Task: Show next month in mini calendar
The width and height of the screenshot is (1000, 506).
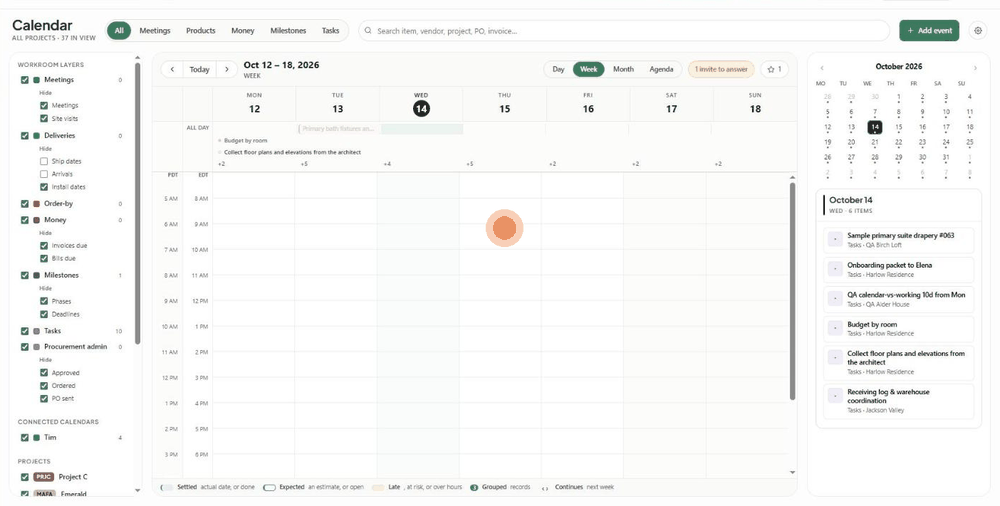Action: [975, 68]
